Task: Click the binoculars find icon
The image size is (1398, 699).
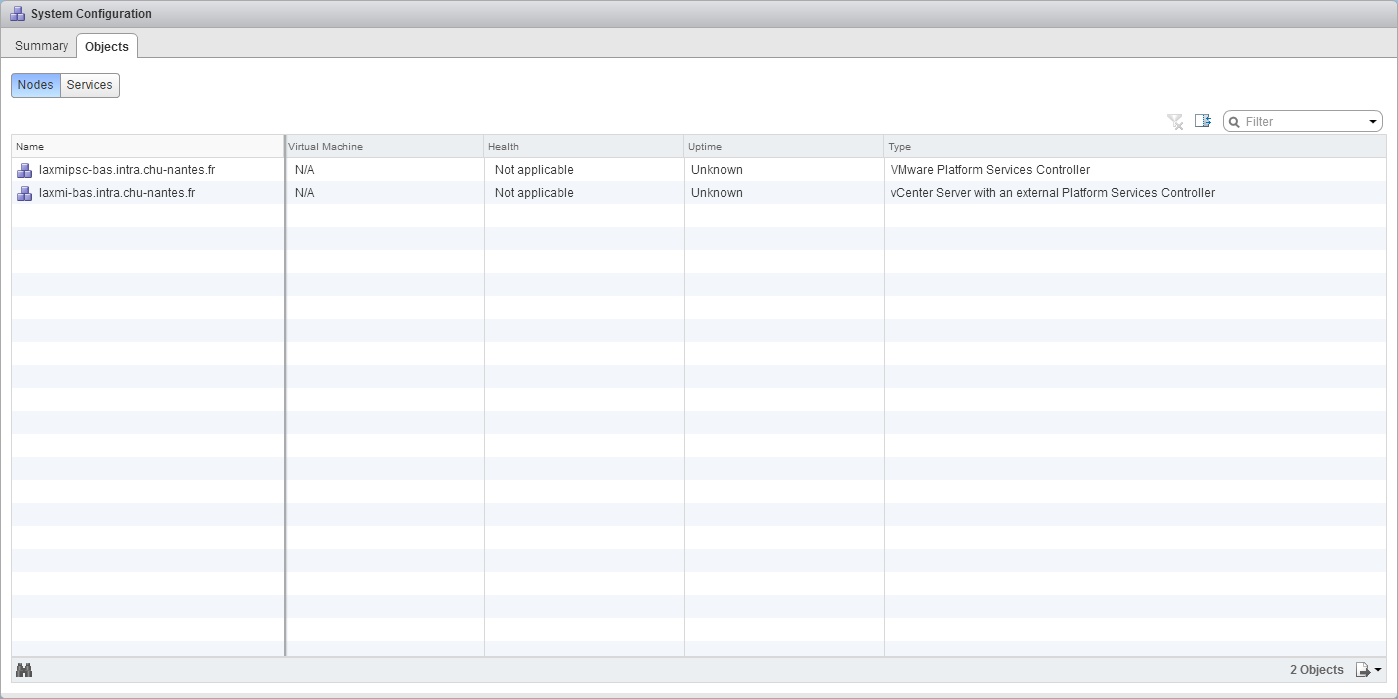Action: [x=24, y=670]
